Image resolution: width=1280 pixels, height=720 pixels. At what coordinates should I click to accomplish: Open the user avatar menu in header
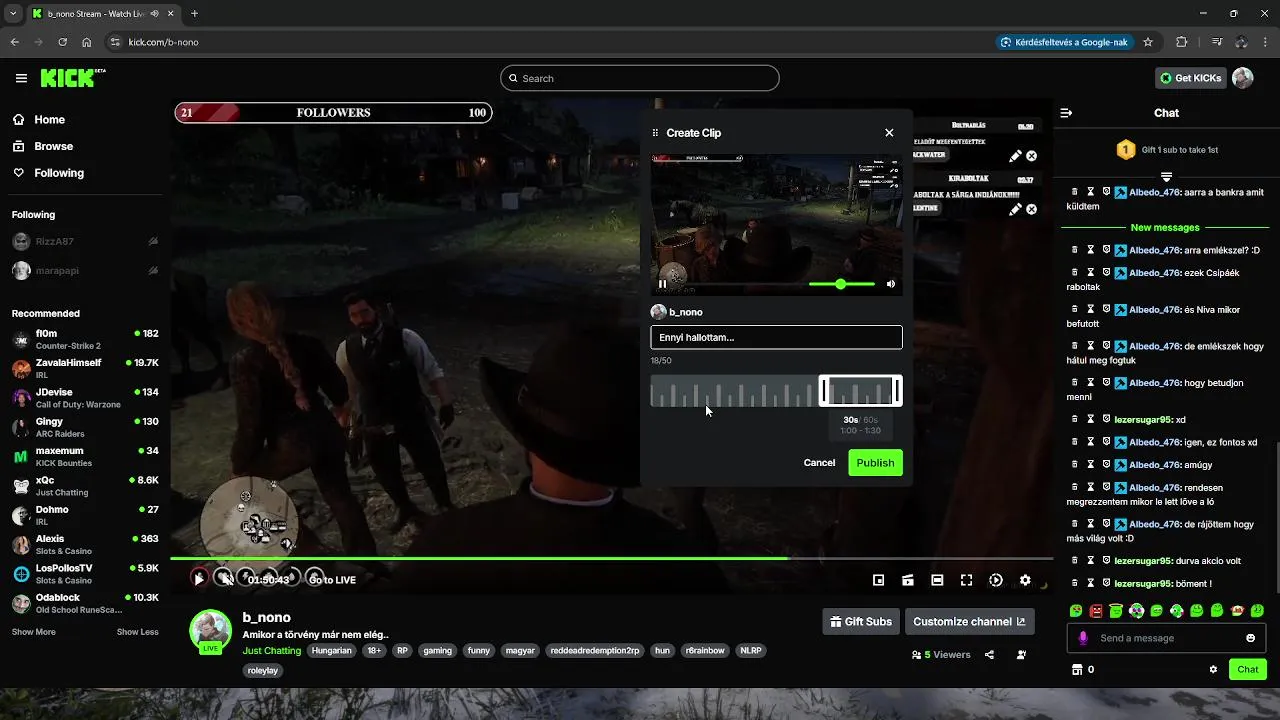click(x=1242, y=78)
